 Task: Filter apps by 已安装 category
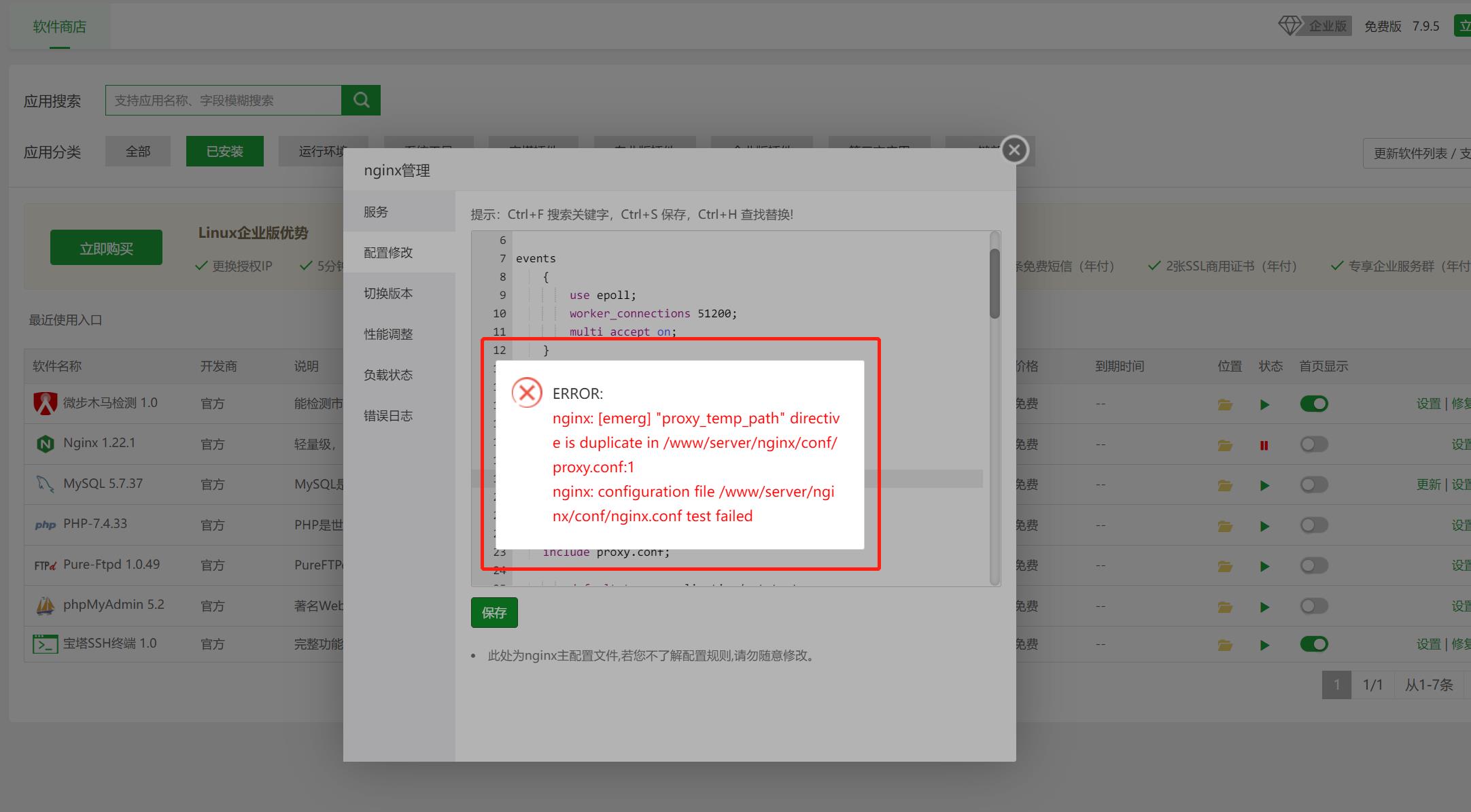tap(225, 152)
